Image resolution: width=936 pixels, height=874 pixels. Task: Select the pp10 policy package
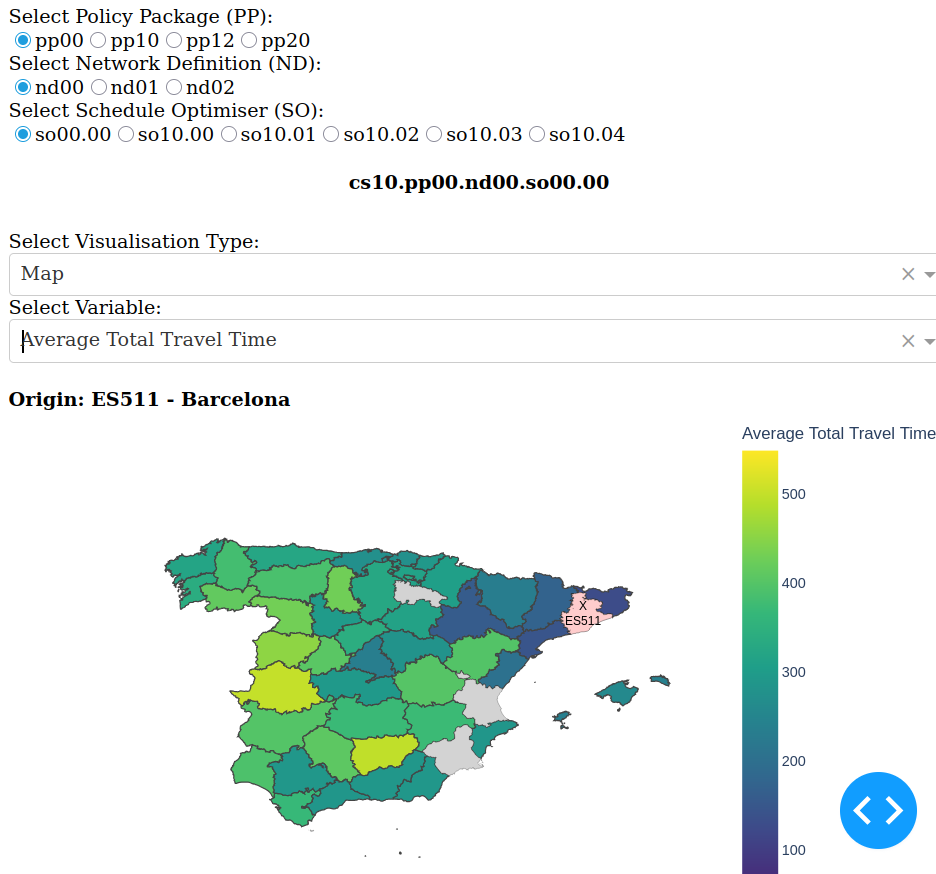[98, 41]
